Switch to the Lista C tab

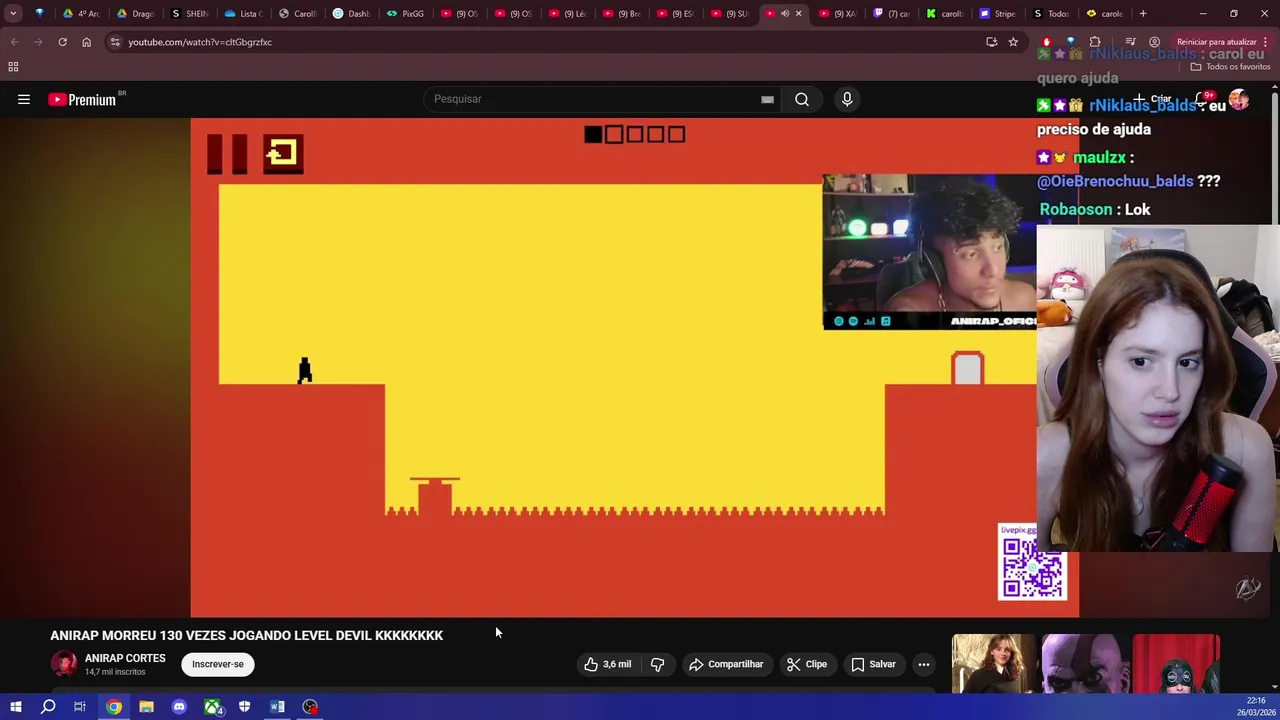point(244,13)
